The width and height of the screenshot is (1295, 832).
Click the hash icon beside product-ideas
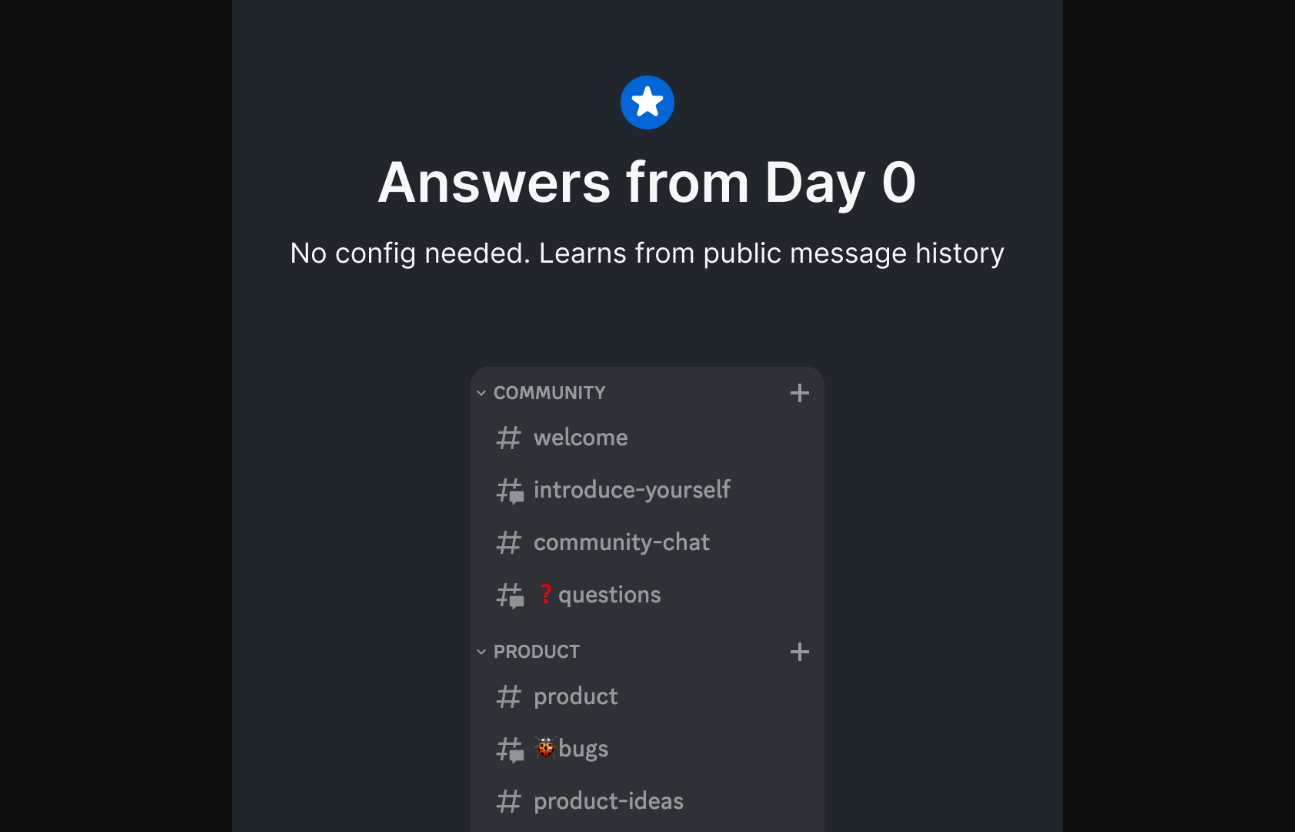(x=509, y=802)
